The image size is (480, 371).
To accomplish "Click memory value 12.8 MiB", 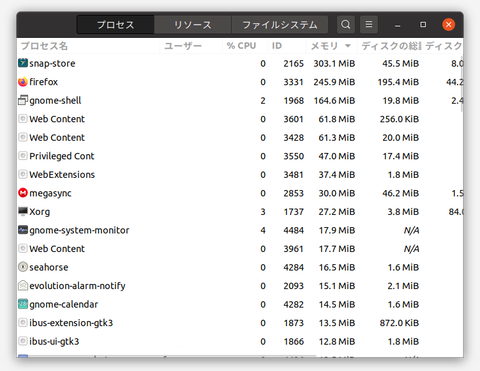I will (x=337, y=342).
